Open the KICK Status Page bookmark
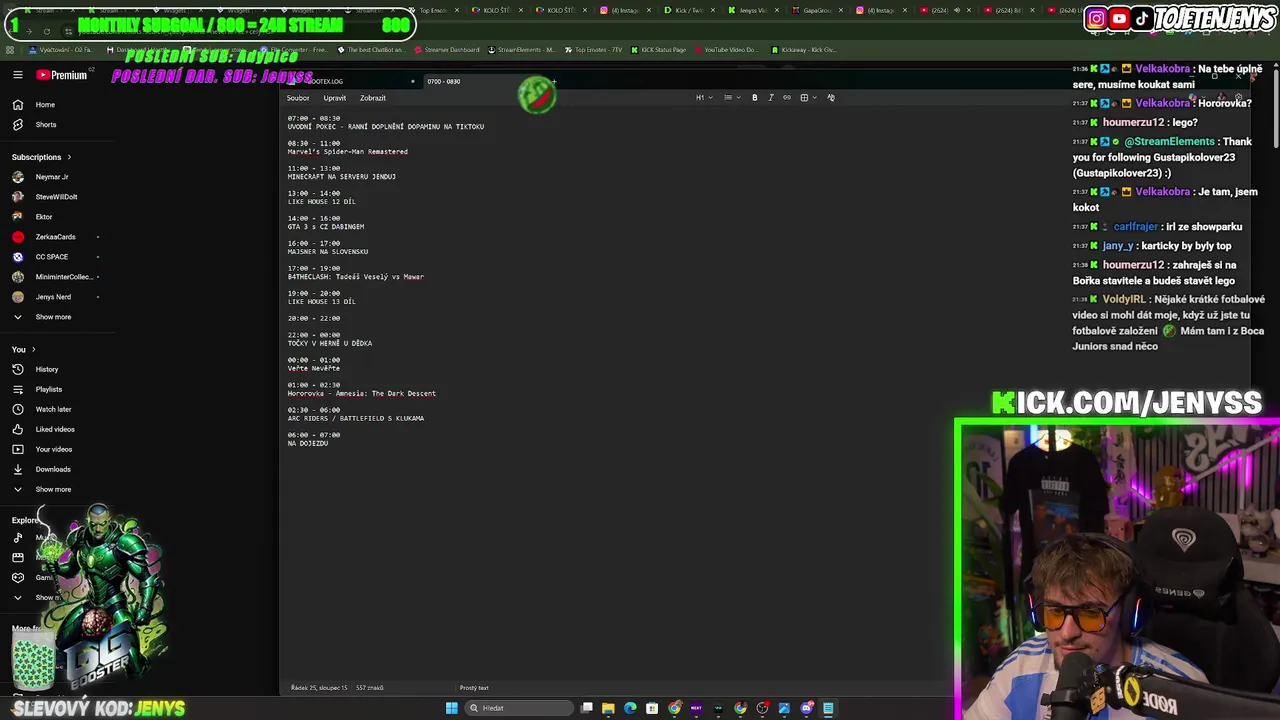Image resolution: width=1280 pixels, height=720 pixels. click(658, 49)
